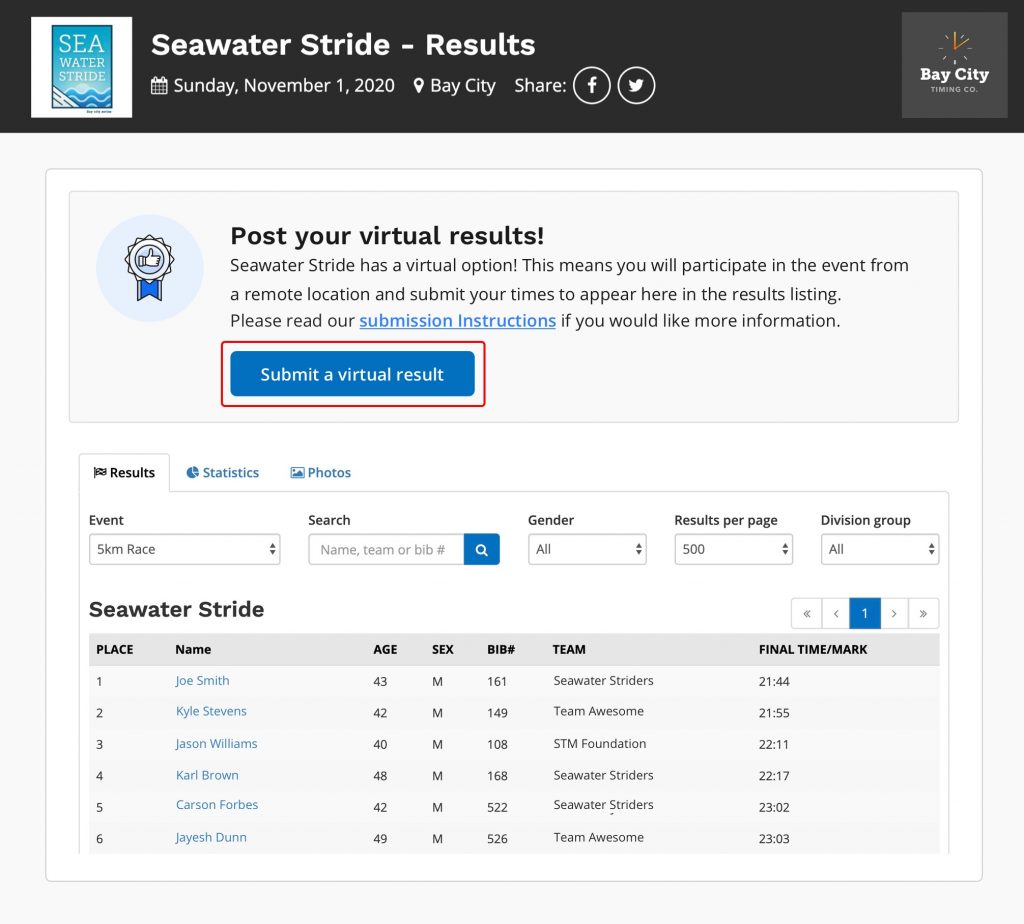Open the Event dropdown showing 5km Race

point(184,549)
